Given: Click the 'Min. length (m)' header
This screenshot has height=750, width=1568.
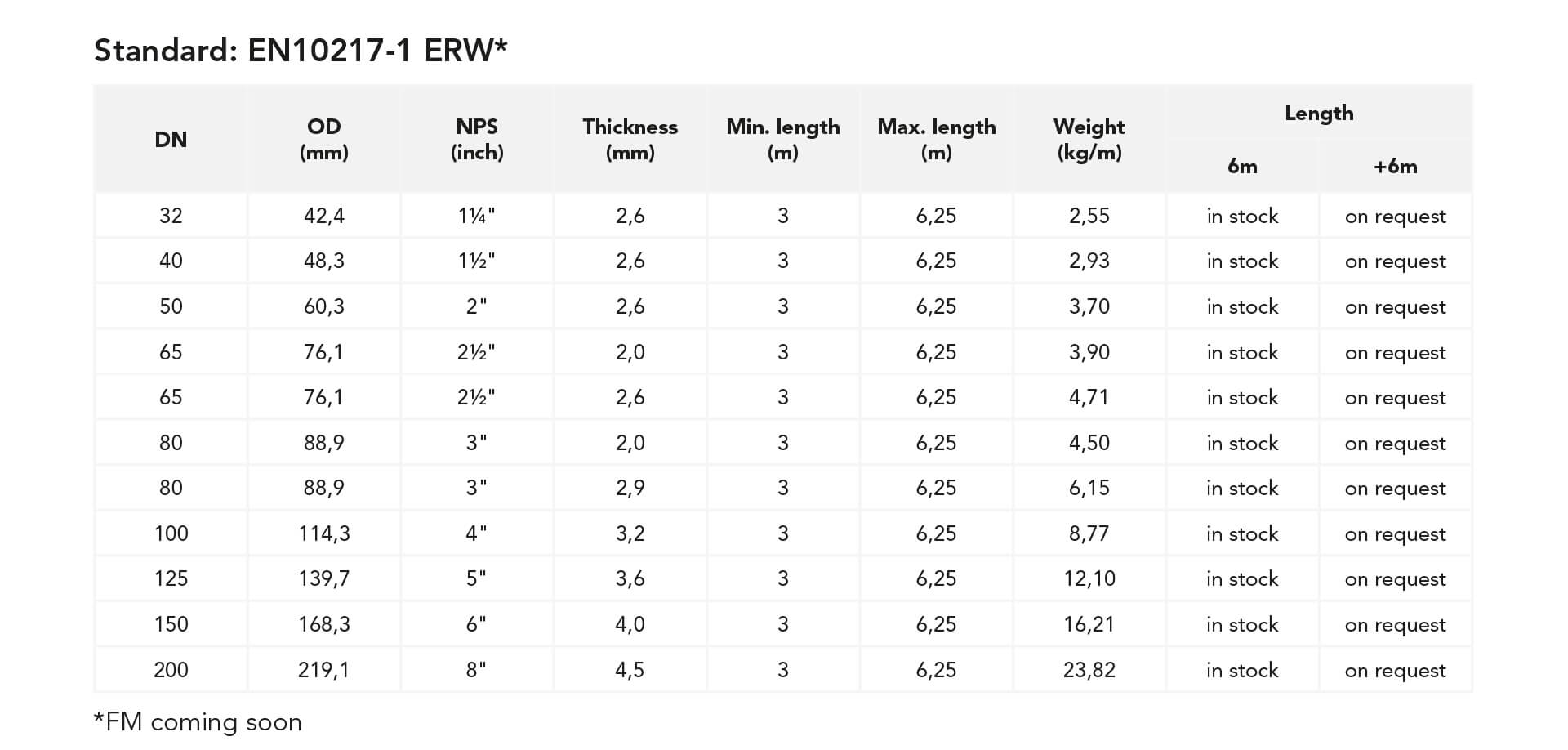Looking at the screenshot, I should 782,140.
